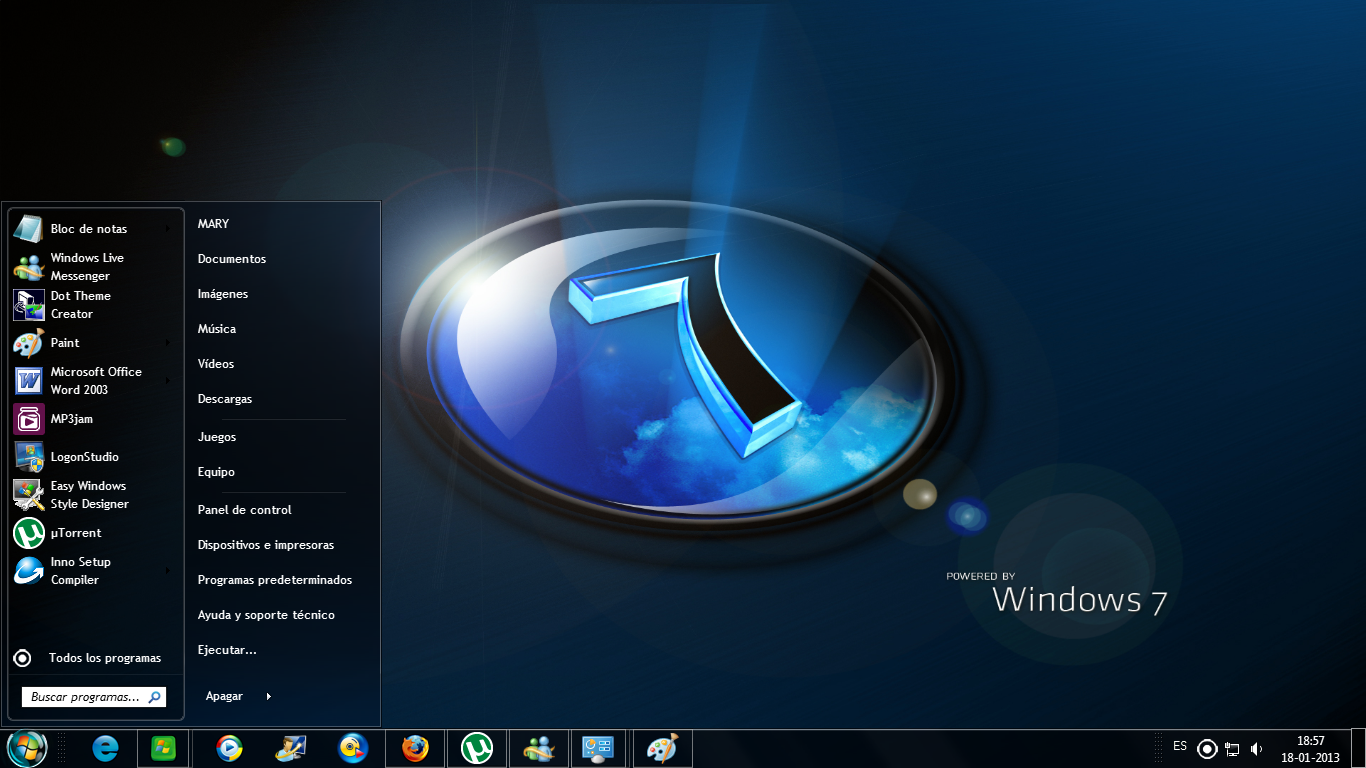
Task: Click Show Desktop strip at taskbar end
Action: click(1359, 749)
